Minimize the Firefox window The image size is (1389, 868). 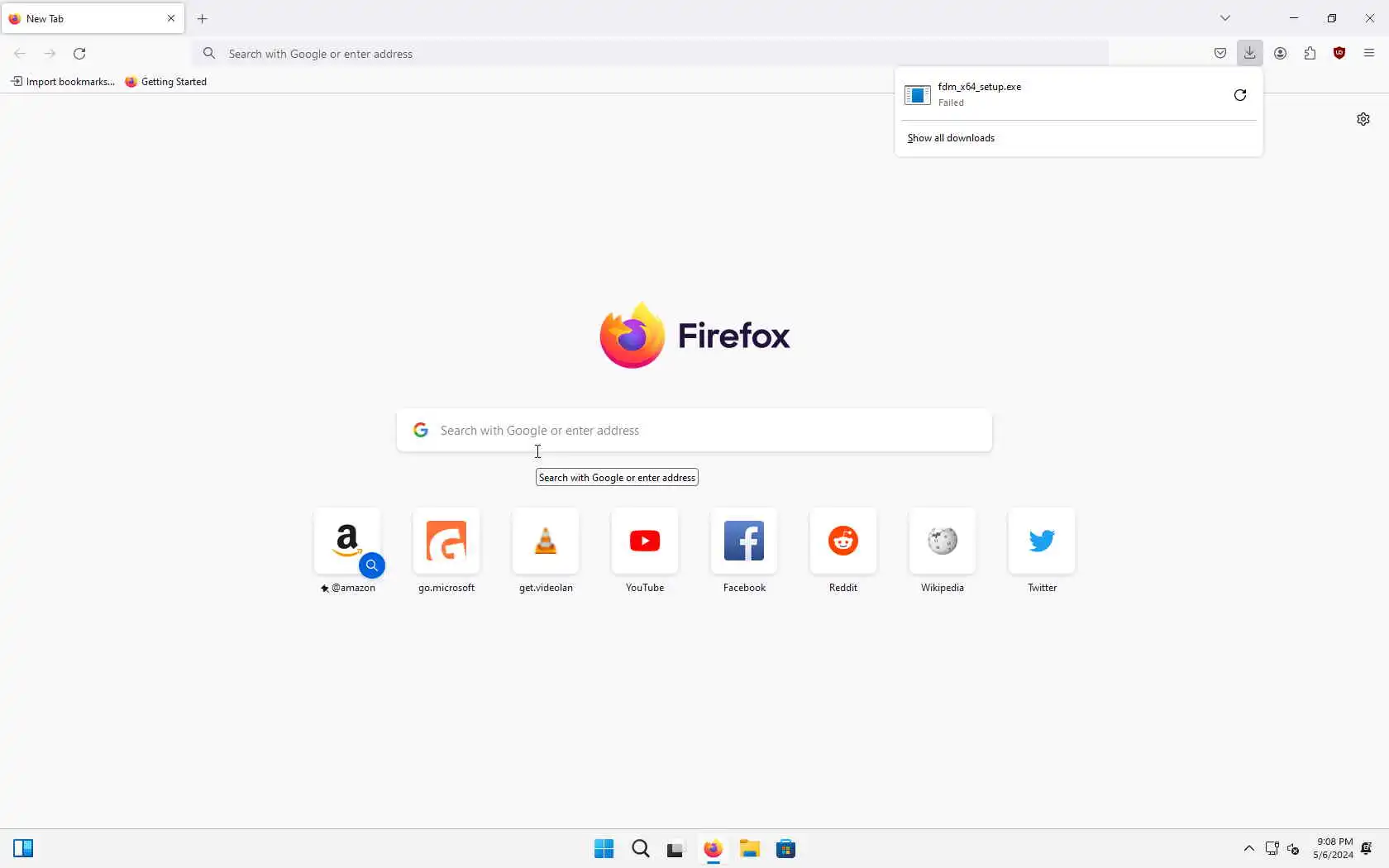coord(1294,18)
